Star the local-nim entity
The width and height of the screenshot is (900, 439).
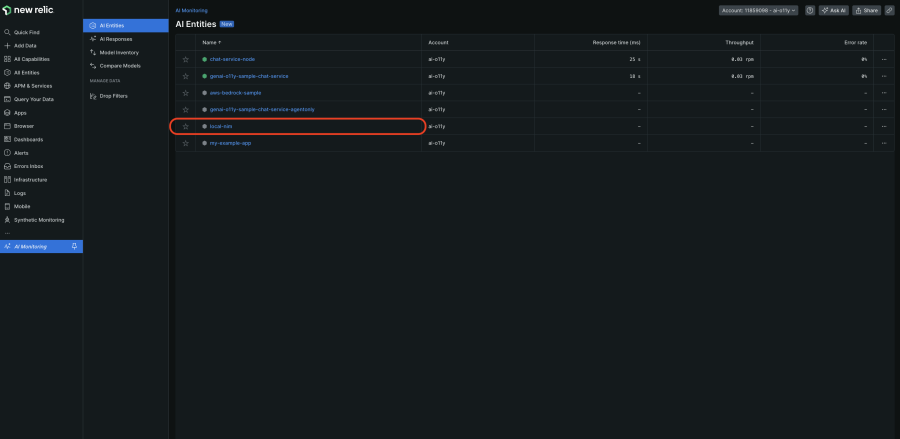pyautogui.click(x=185, y=126)
